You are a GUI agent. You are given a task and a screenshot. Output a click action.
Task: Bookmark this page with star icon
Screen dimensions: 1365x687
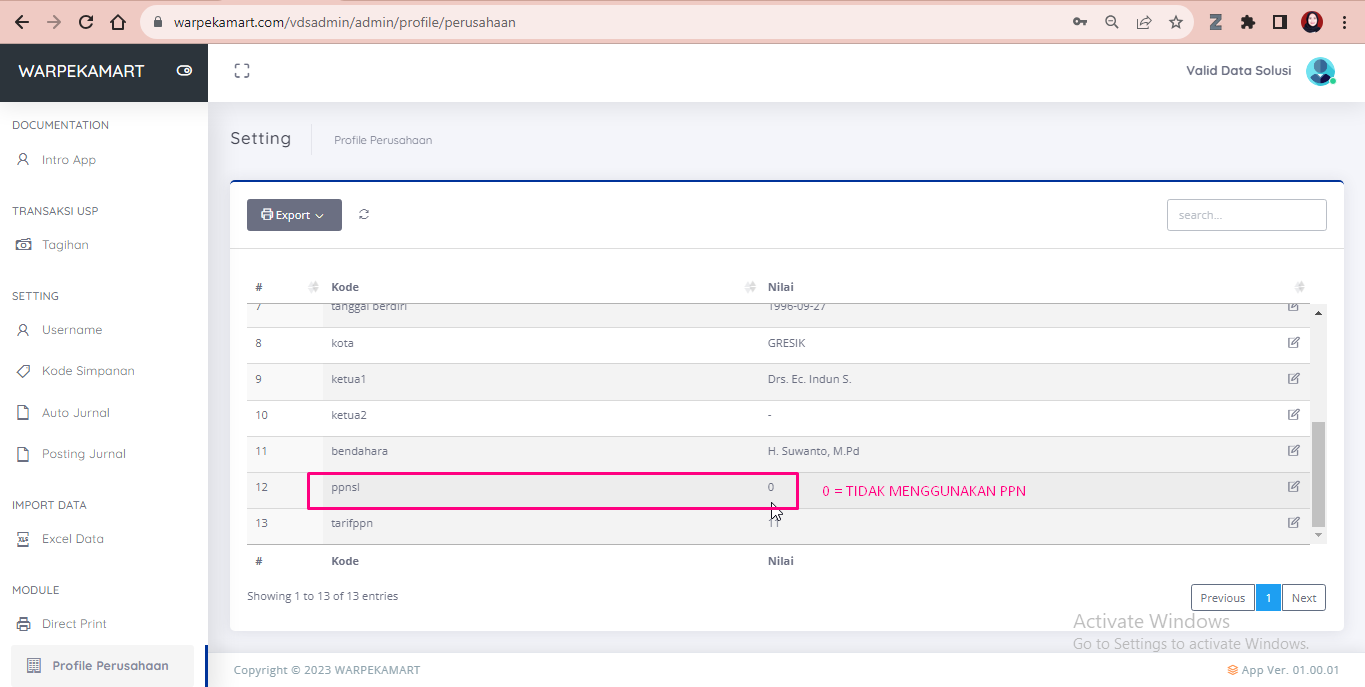tap(1176, 22)
